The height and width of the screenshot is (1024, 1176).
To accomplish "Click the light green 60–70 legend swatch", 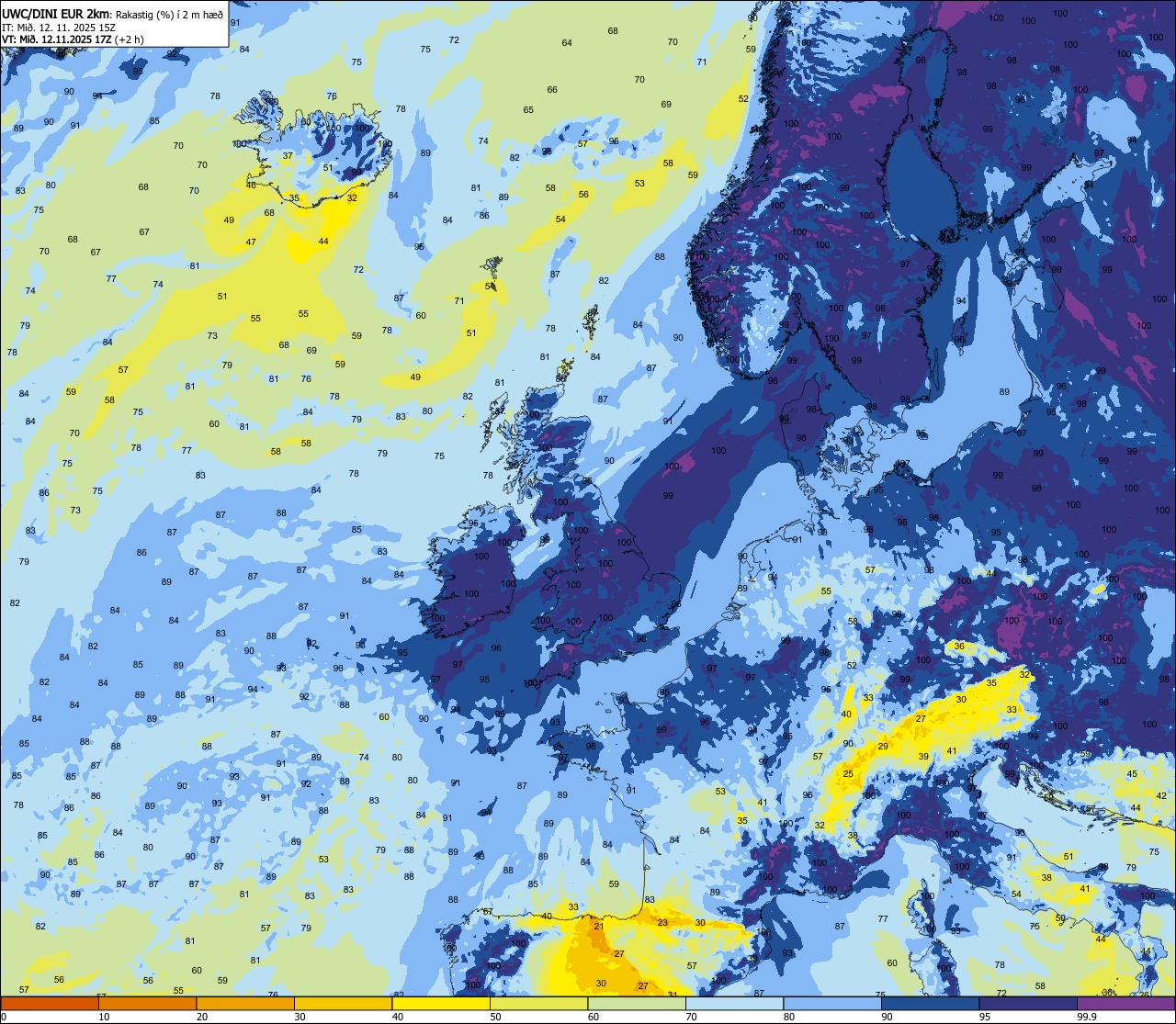I will click(x=637, y=1003).
